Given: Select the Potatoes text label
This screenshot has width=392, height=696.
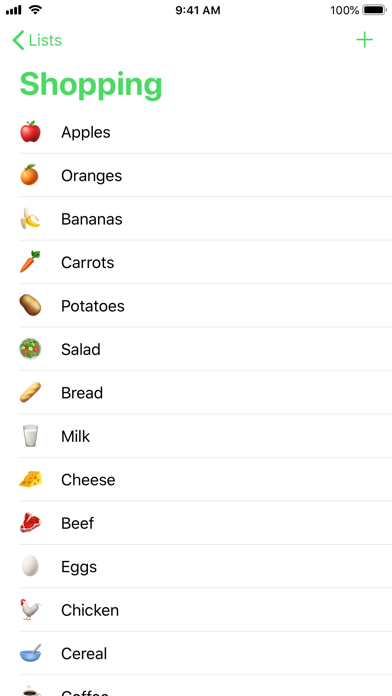Looking at the screenshot, I should pyautogui.click(x=93, y=306).
